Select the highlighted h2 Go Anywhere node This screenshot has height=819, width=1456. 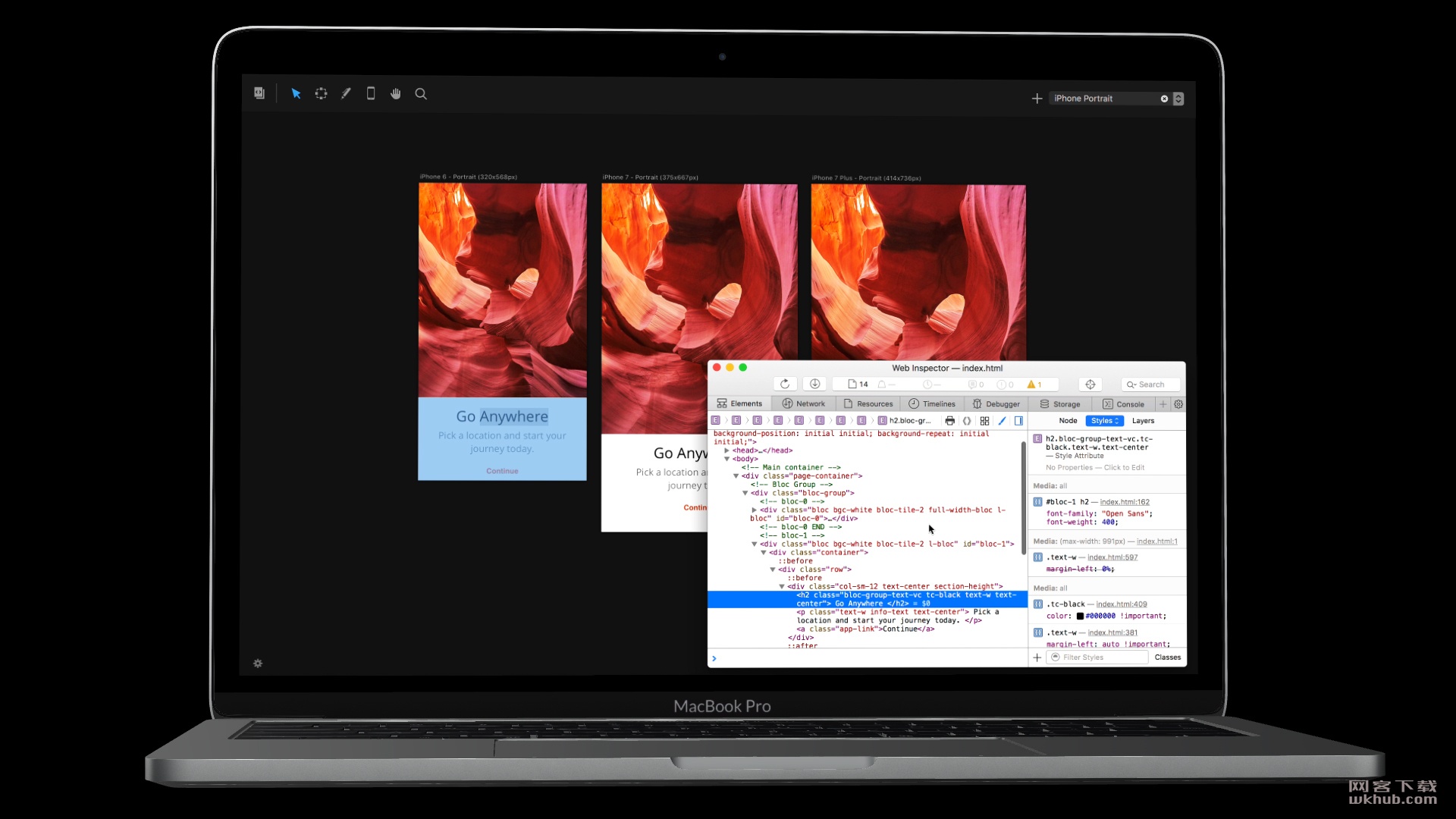pos(868,599)
